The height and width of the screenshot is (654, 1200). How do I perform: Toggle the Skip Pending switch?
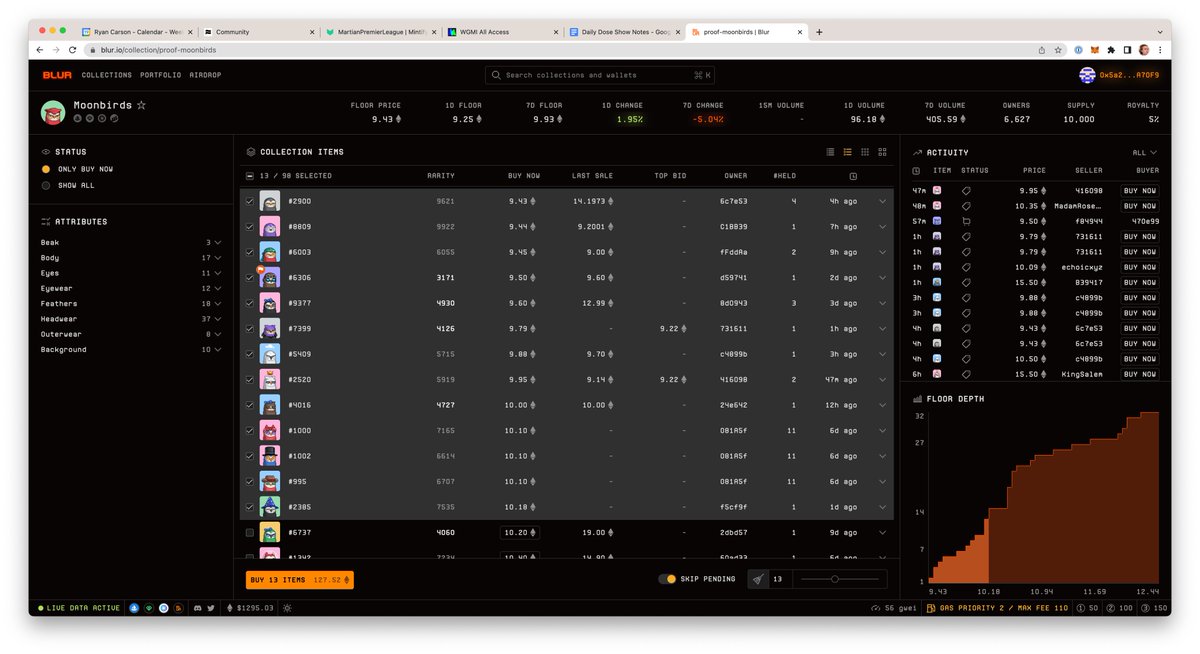[667, 579]
